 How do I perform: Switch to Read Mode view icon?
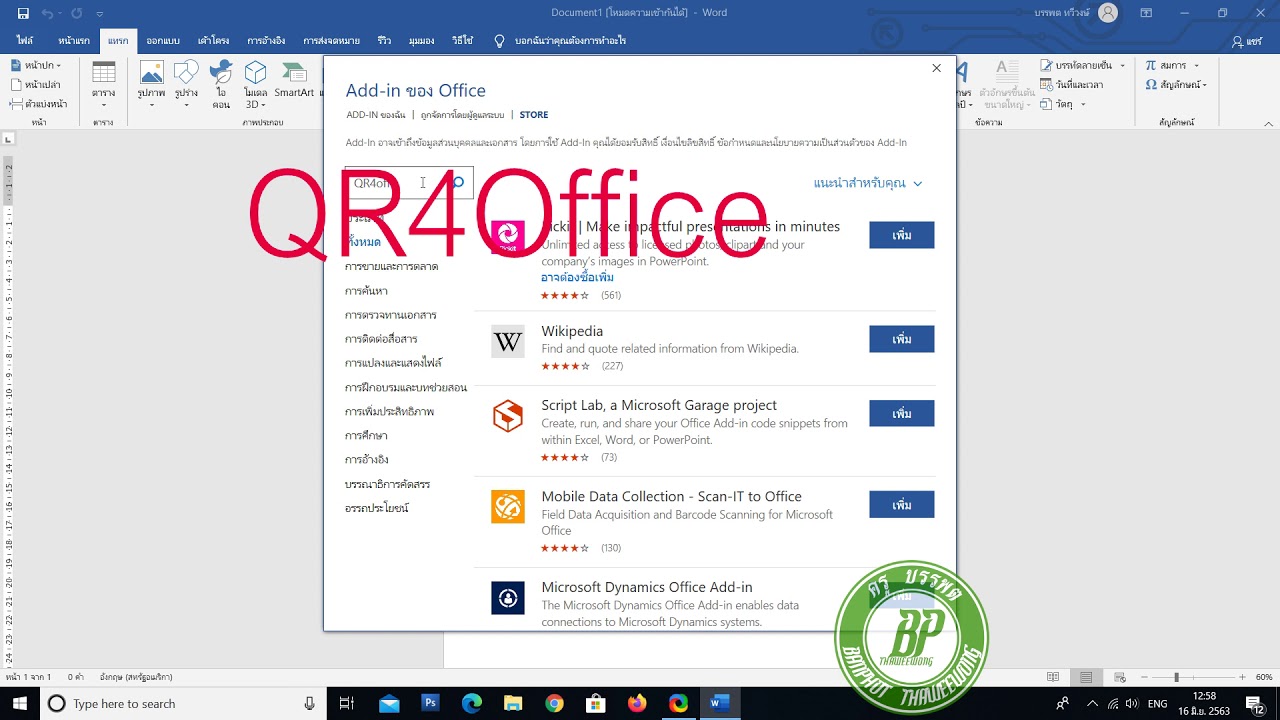click(1052, 677)
